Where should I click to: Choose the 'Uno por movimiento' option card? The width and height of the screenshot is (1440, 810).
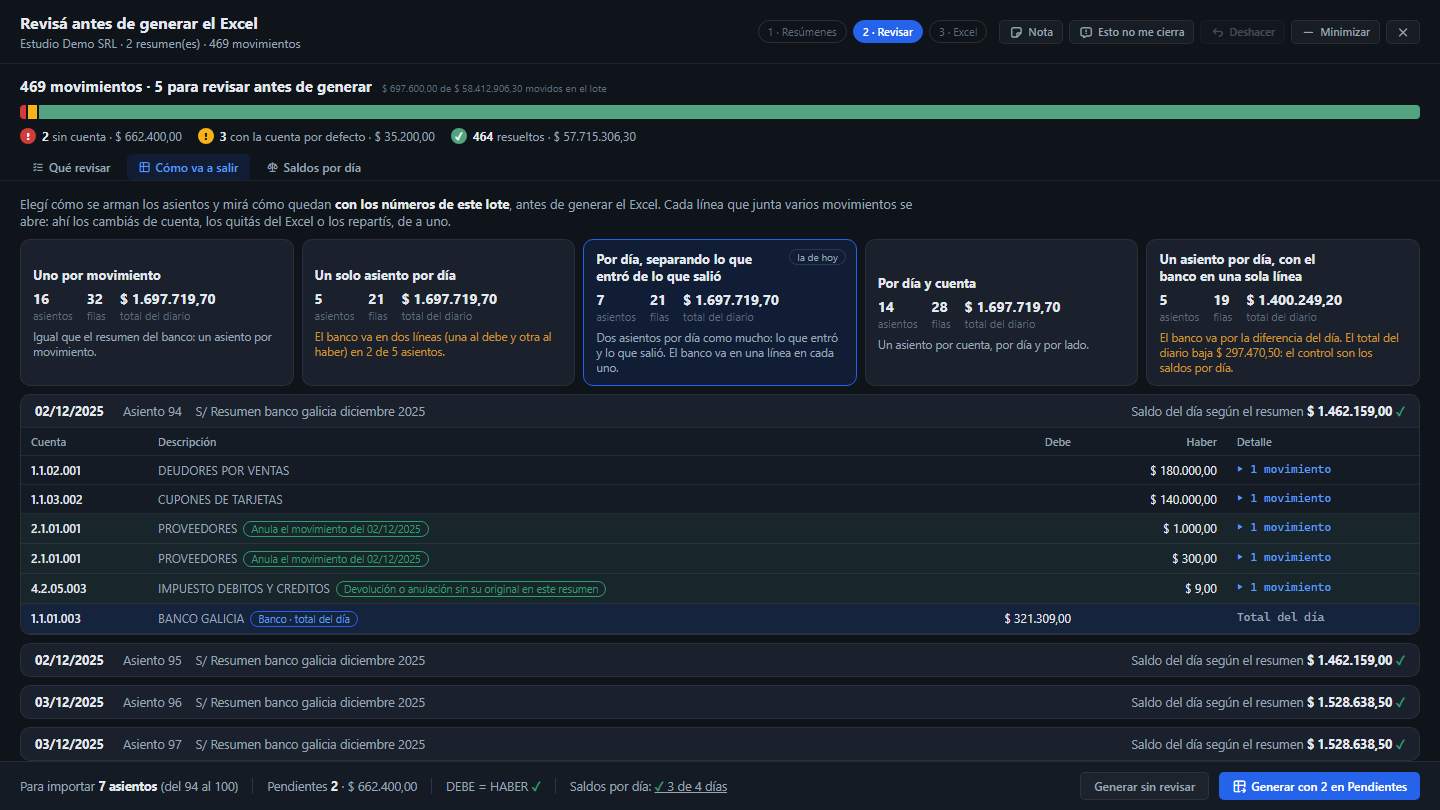tap(157, 312)
